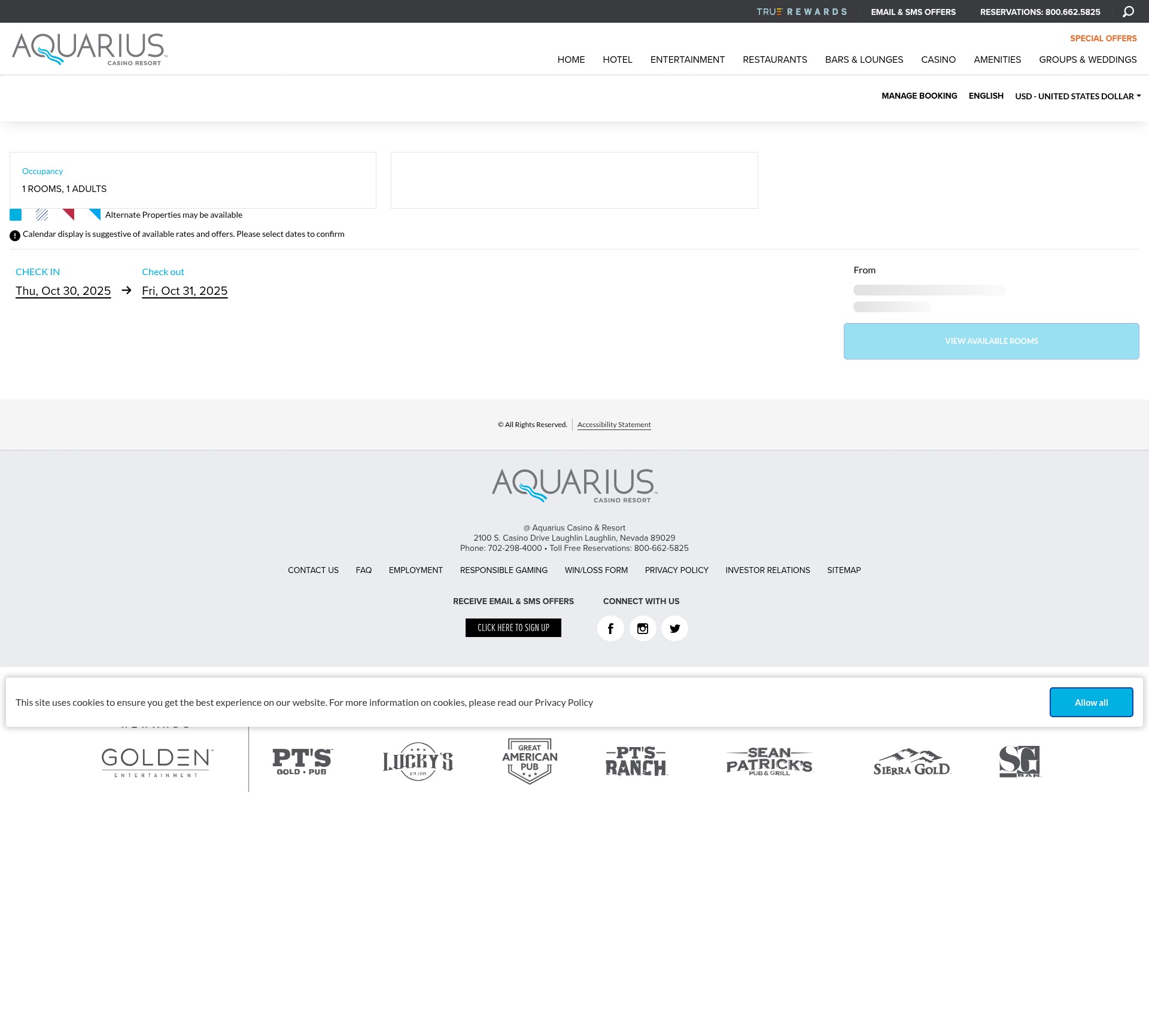
Task: Open CONTACT US footer link
Action: (313, 570)
